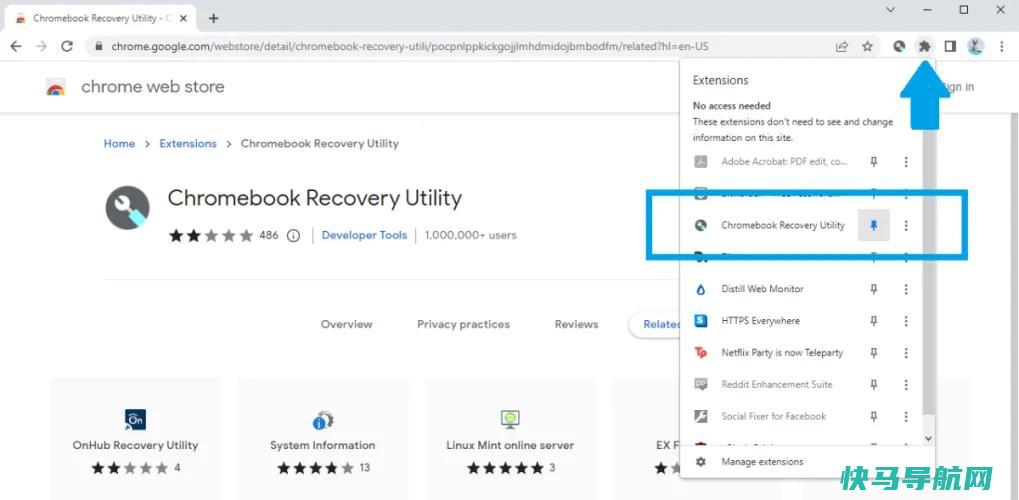Select the Chromebook Recovery Utility browser tab
The image size is (1019, 500).
(101, 18)
